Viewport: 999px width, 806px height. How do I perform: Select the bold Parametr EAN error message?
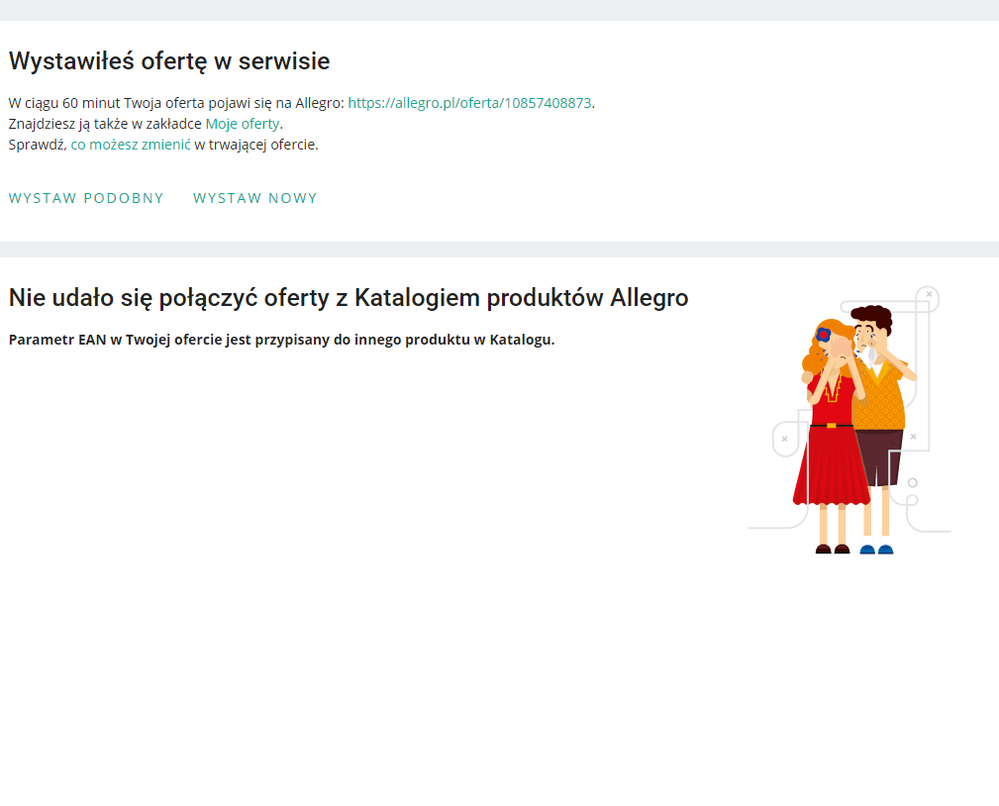281,340
